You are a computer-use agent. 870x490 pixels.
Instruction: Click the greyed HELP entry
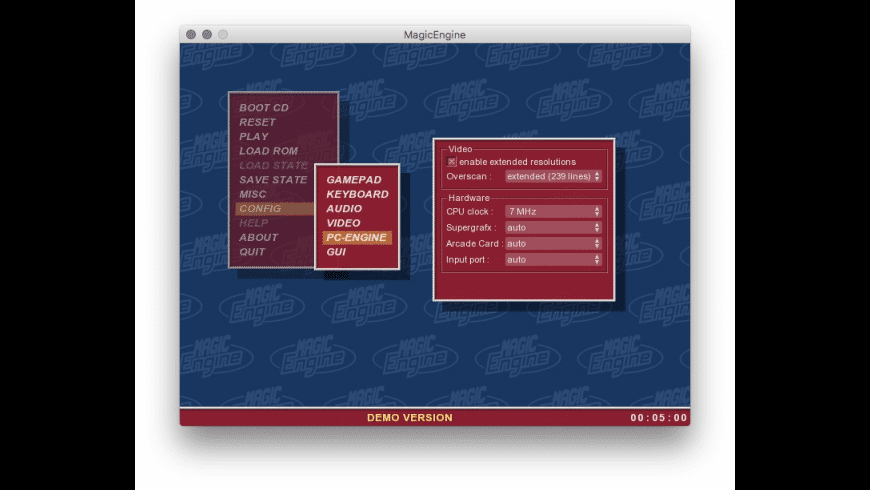254,223
